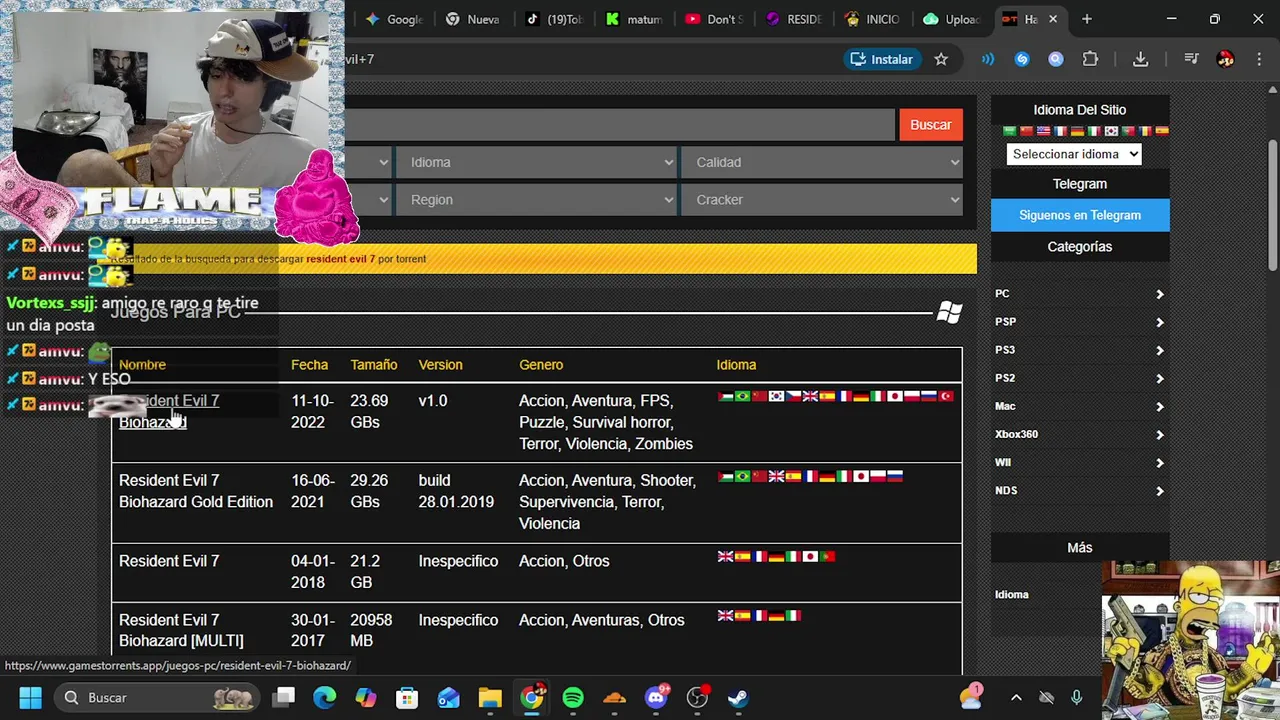Click the Idioma entry under Más
This screenshot has height=720, width=1280.
[1011, 594]
